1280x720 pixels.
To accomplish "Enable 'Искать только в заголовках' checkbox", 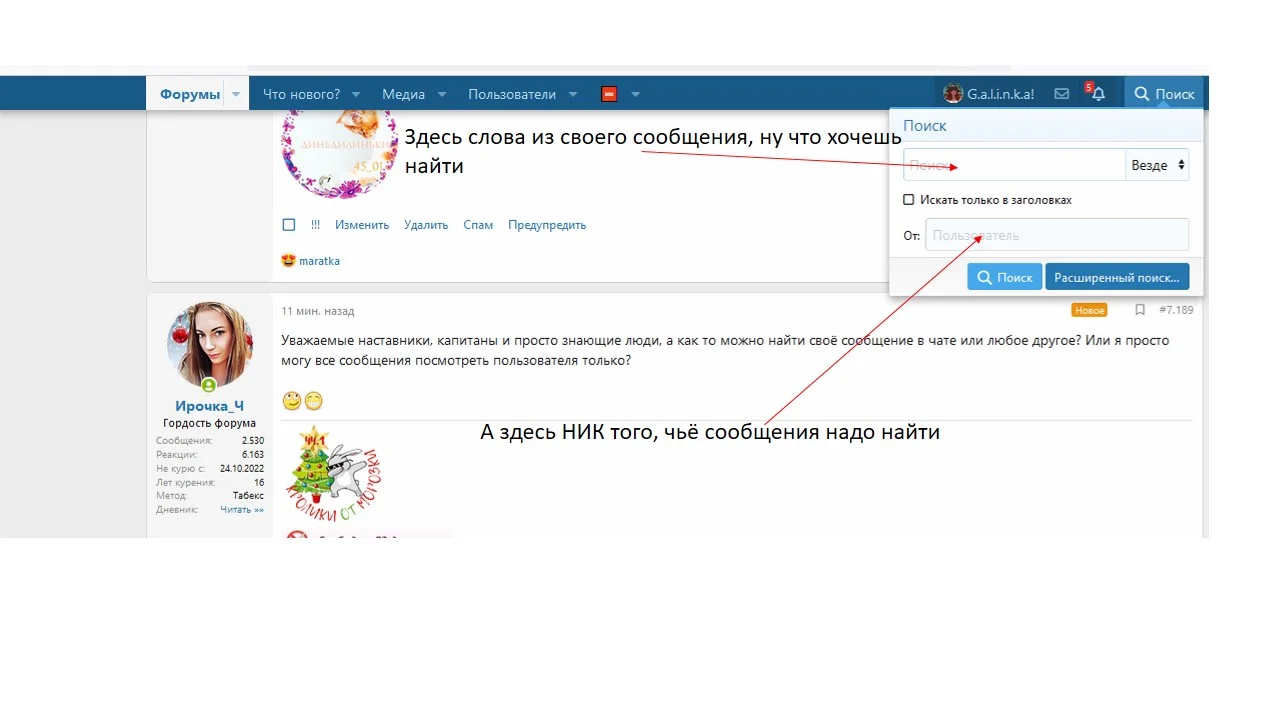I will coord(909,199).
